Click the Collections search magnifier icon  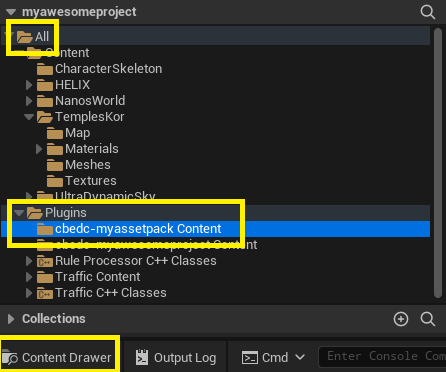[428, 319]
